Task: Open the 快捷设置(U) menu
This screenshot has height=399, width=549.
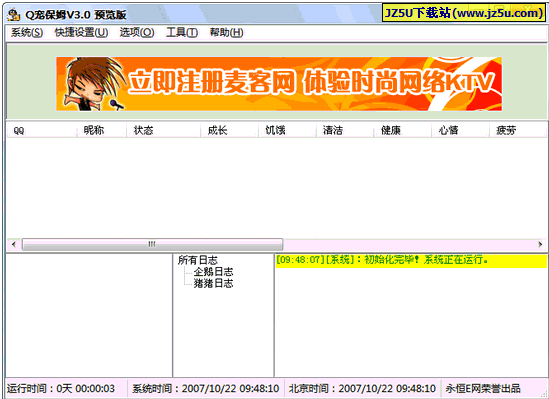Action: tap(81, 33)
